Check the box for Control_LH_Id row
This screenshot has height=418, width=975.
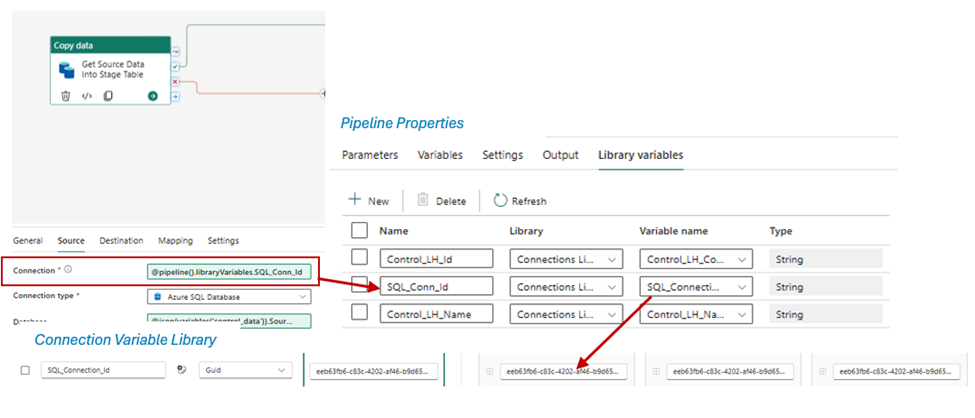tap(360, 259)
